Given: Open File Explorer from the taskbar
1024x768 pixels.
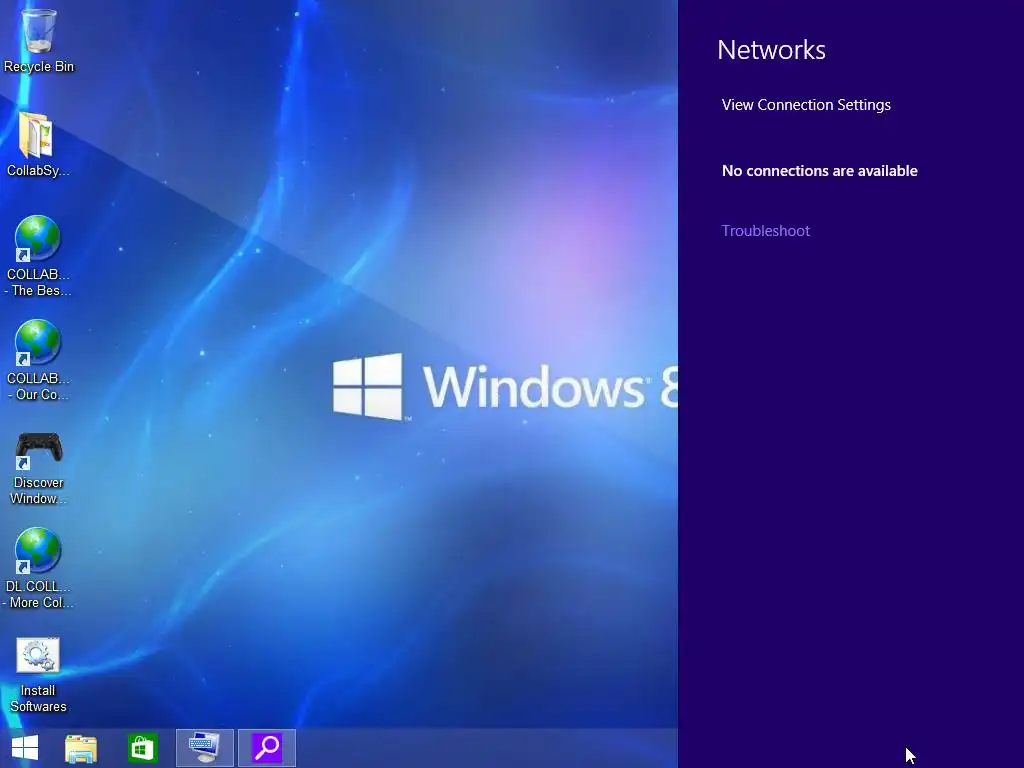Looking at the screenshot, I should (81, 748).
